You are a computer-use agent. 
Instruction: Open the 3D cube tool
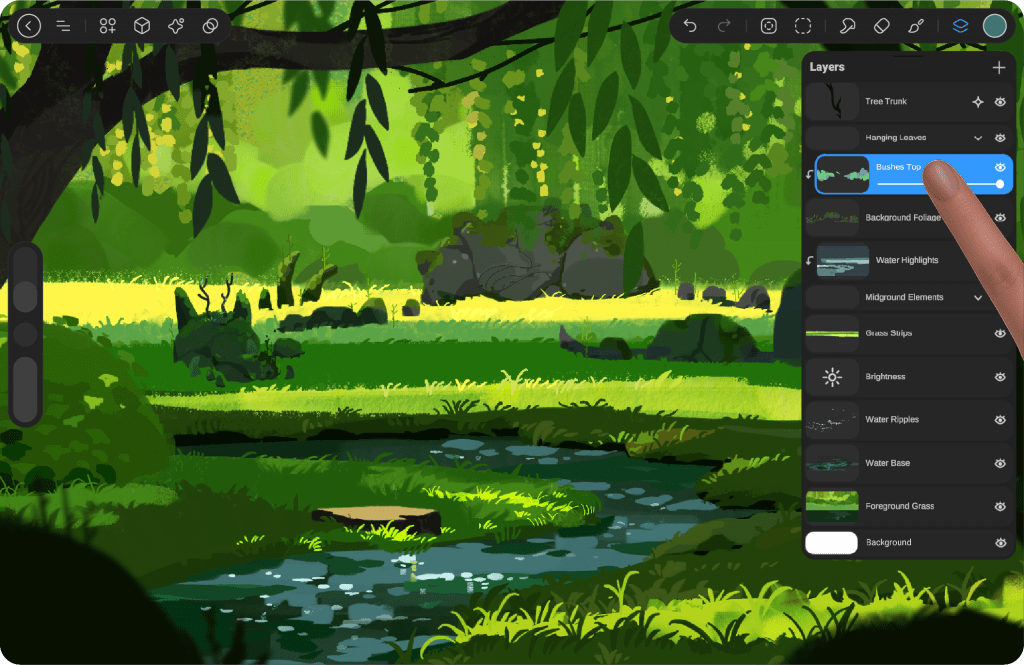click(142, 27)
